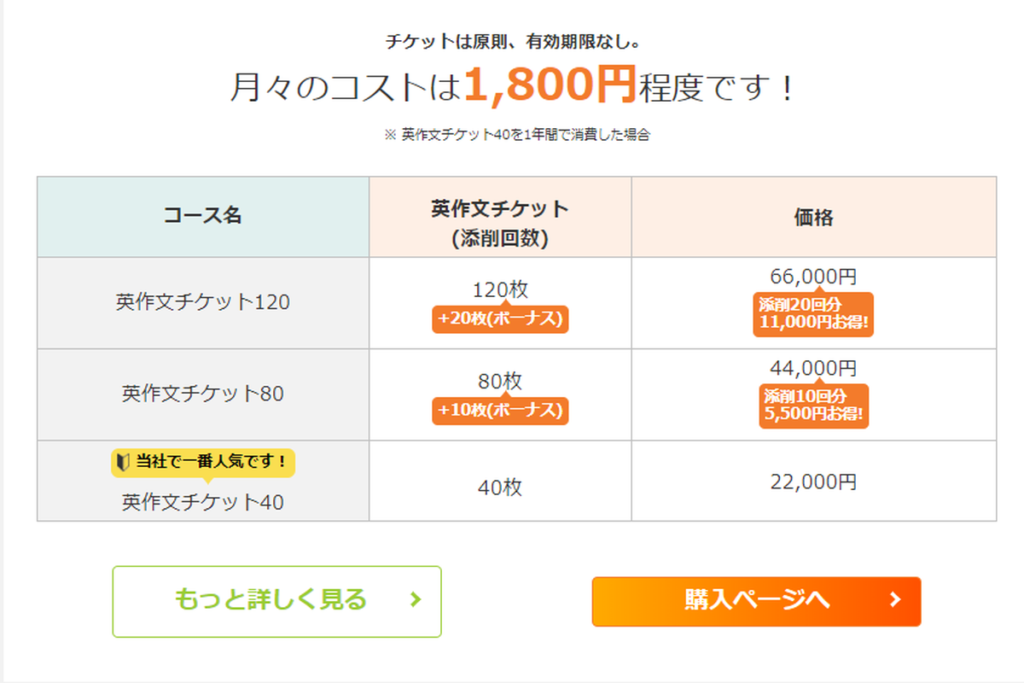Click the 添削20回分 11,000円お得 badge
1024x683 pixels.
[x=813, y=315]
